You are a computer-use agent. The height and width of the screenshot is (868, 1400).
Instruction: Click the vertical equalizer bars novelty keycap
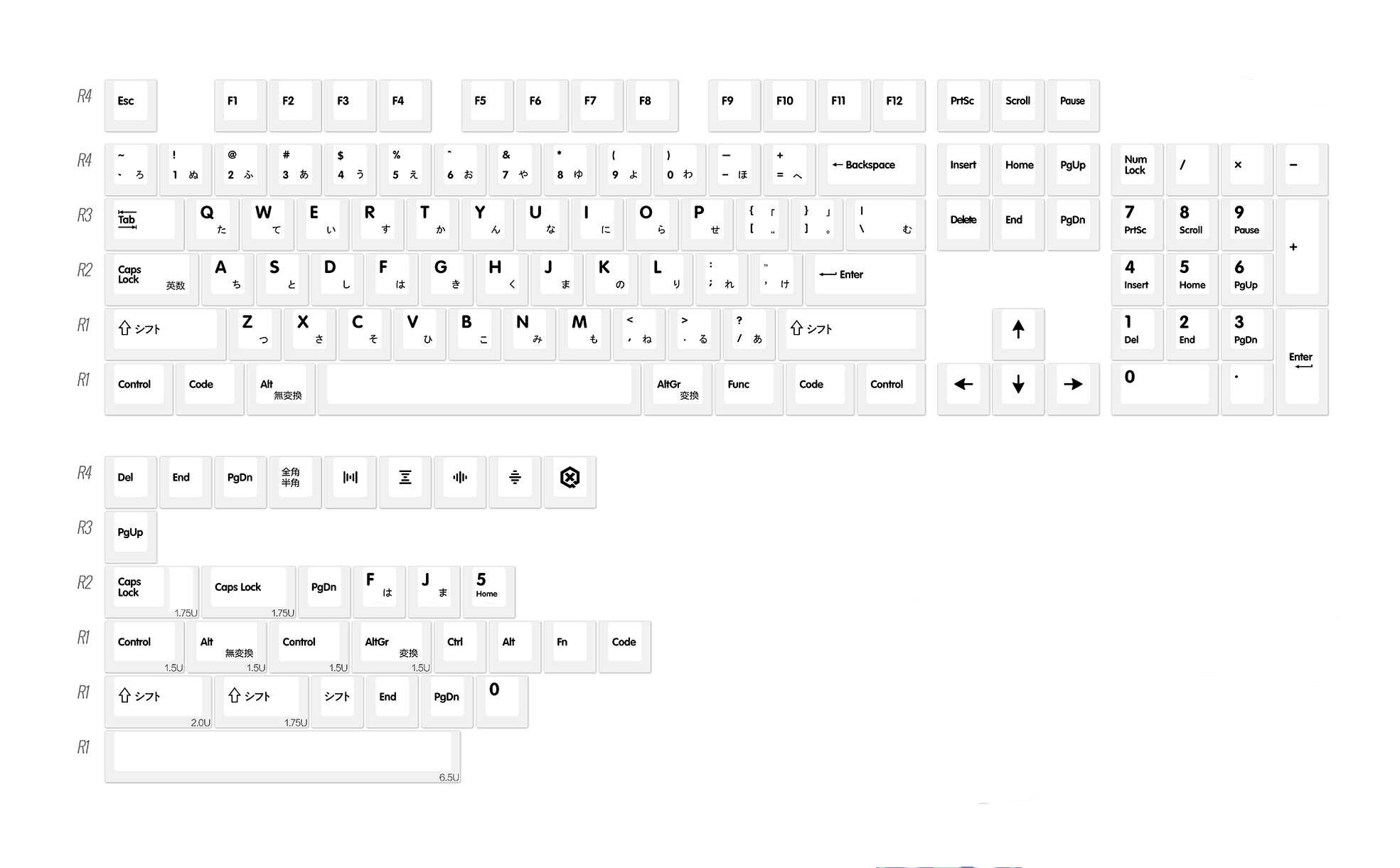point(351,480)
